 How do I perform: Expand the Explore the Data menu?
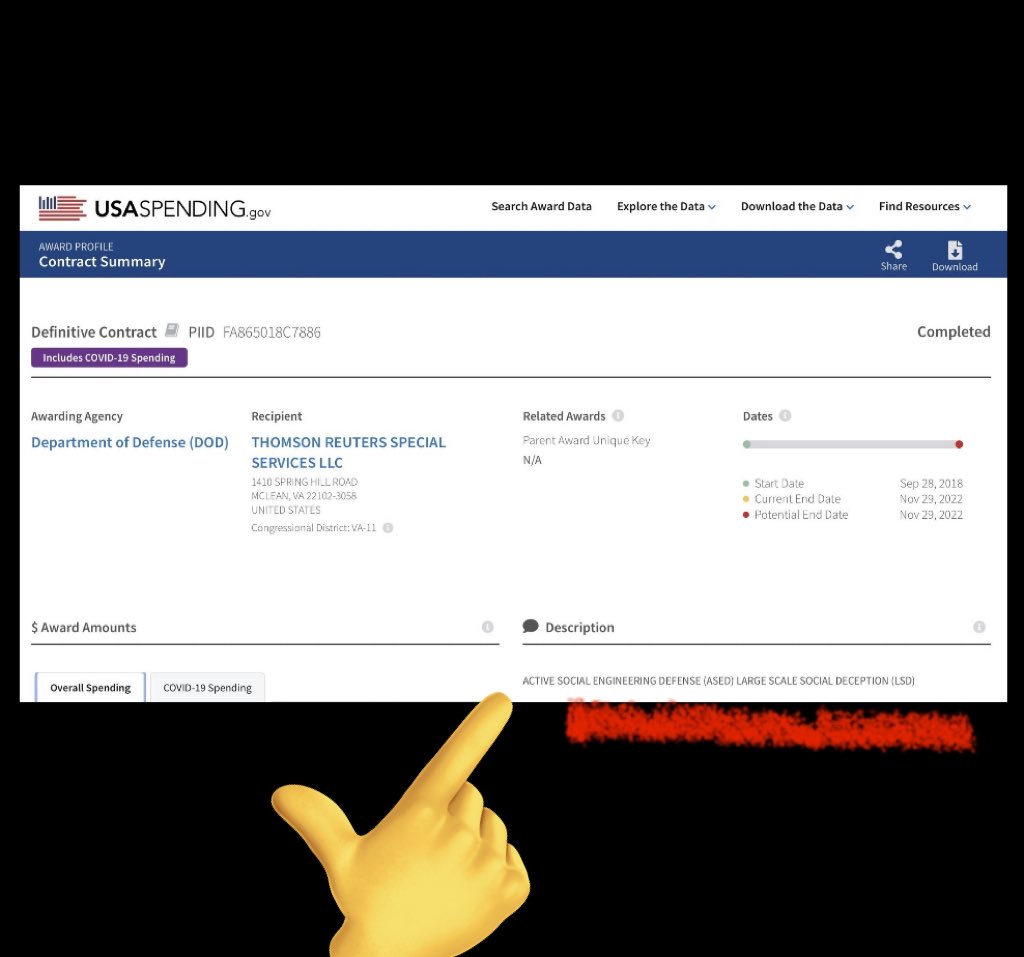[666, 206]
